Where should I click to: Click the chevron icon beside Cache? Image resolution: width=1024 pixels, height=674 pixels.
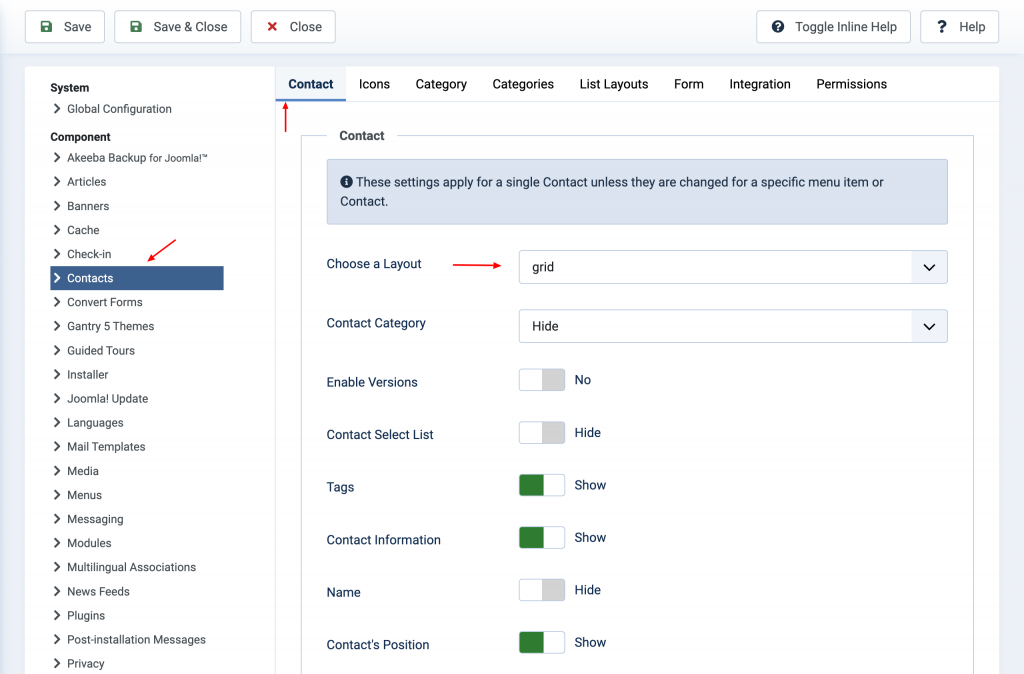pos(57,230)
